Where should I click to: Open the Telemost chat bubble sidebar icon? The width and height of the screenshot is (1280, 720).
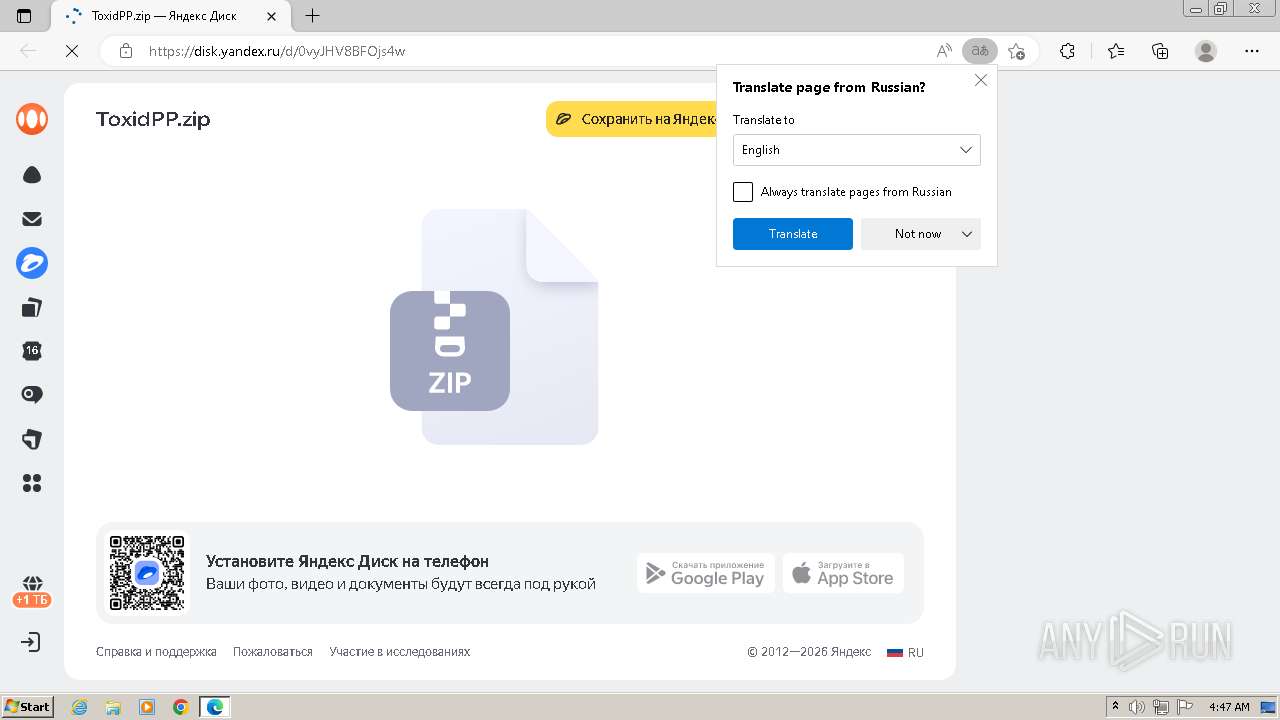[32, 395]
